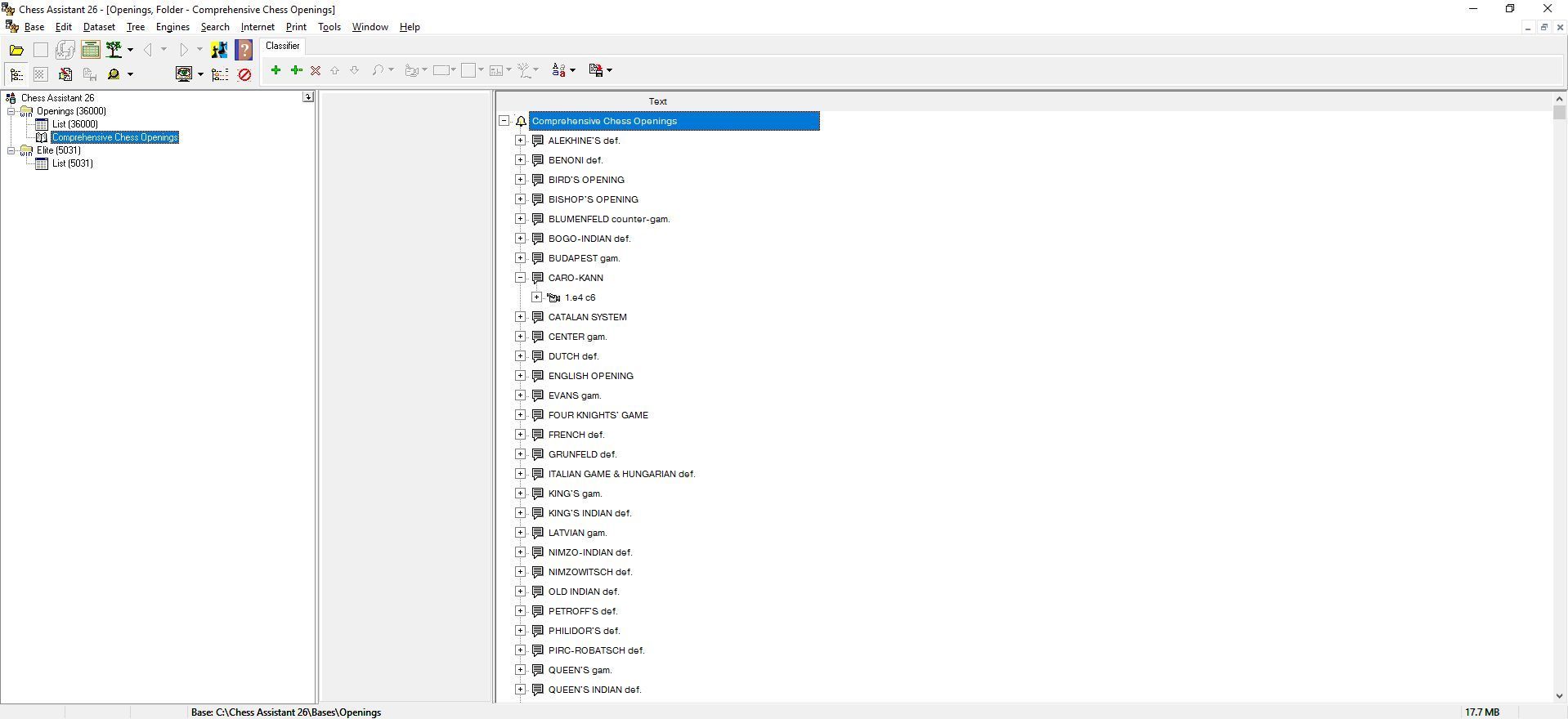
Task: Click the red prohibition circle icon
Action: pos(244,74)
